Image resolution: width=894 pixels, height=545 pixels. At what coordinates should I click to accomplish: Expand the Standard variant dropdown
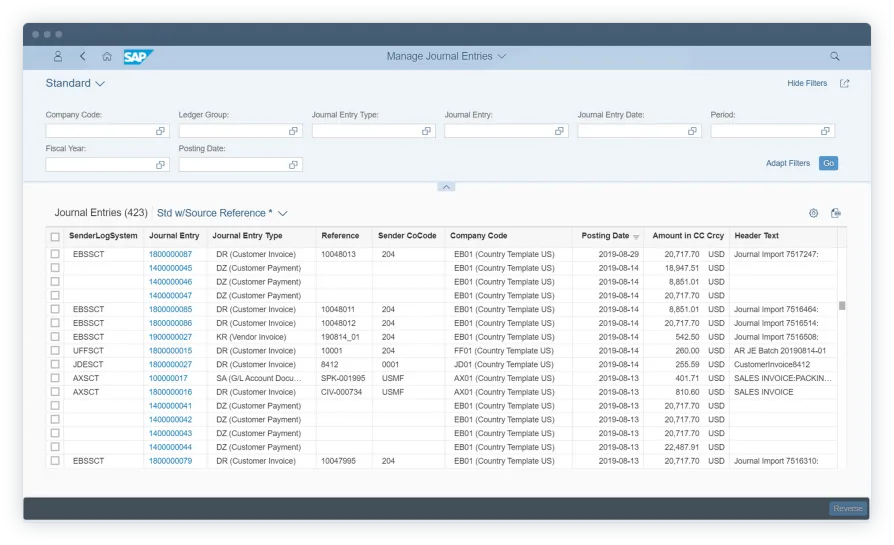100,84
